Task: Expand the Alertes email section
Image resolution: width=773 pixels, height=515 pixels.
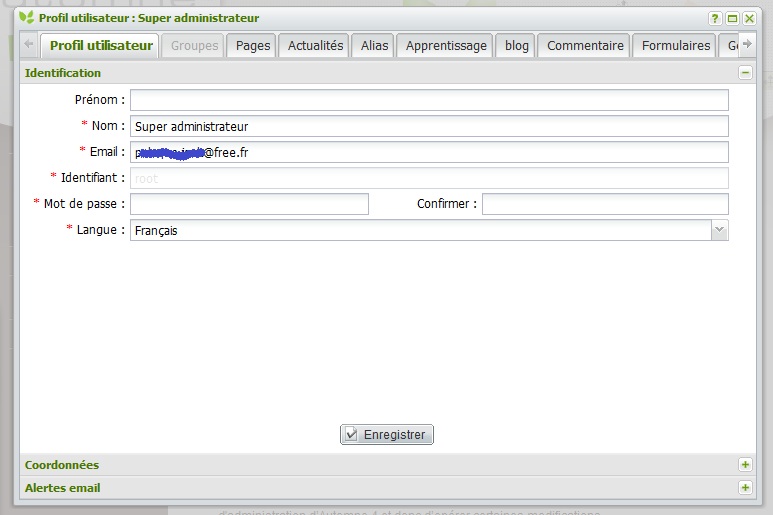Action: [x=744, y=488]
